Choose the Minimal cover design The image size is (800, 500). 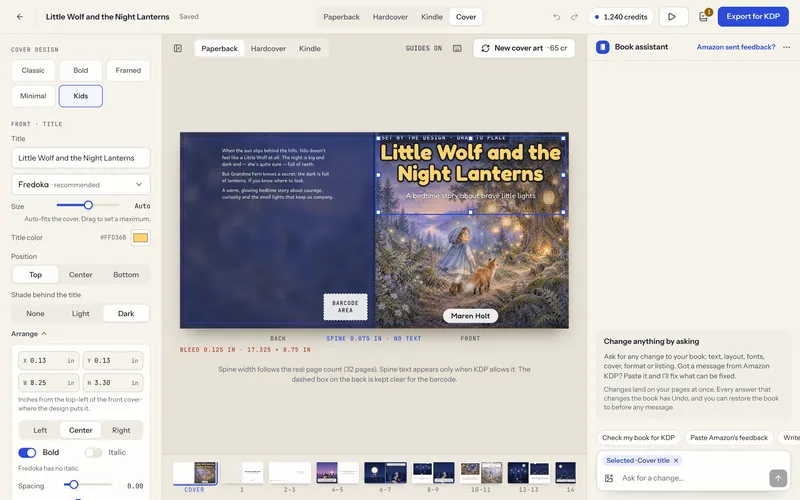[33, 96]
